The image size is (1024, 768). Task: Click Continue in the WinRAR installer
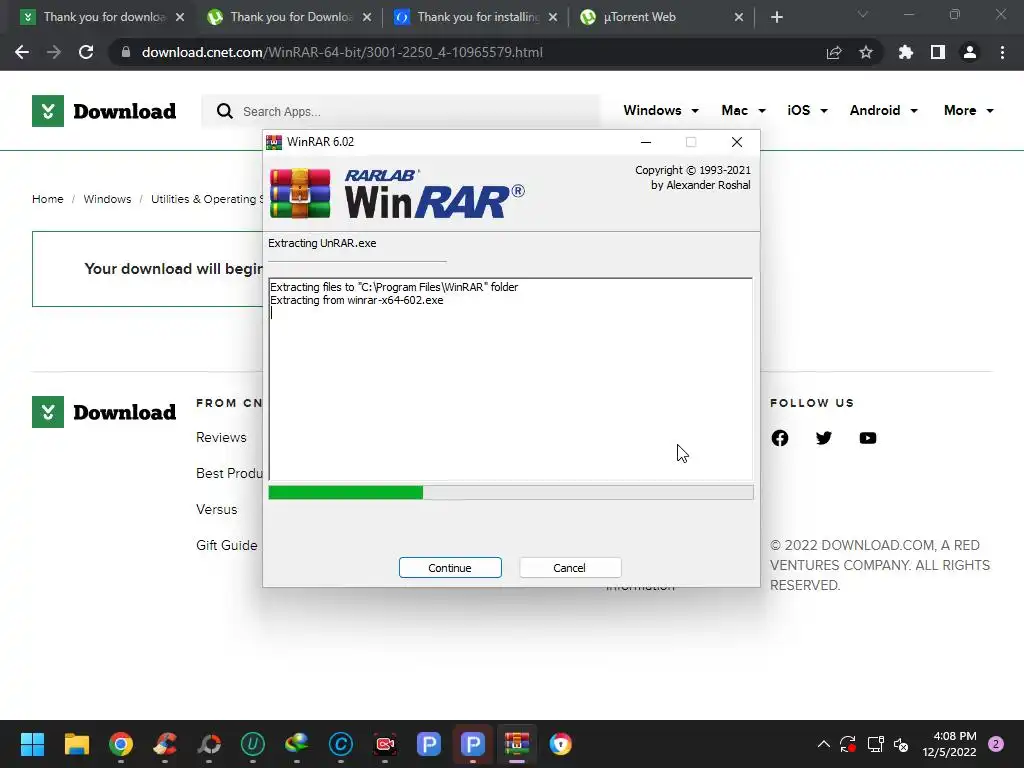click(450, 568)
